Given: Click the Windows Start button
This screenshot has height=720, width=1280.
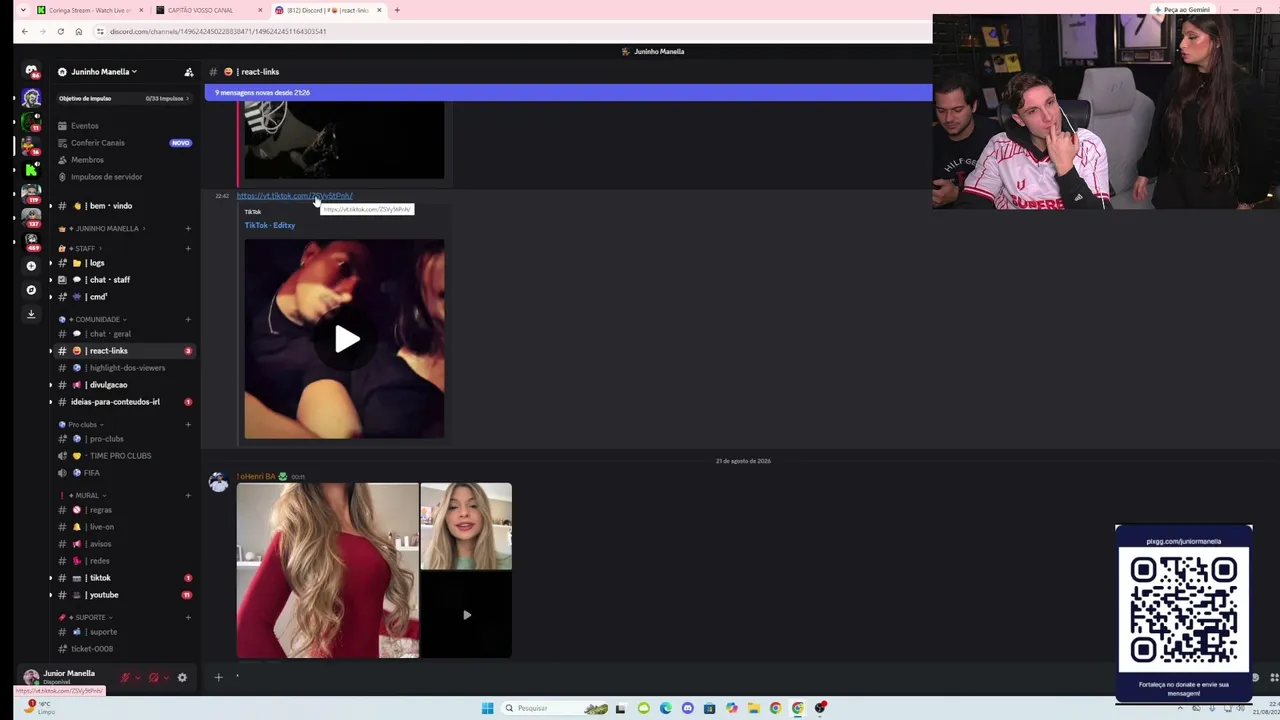Looking at the screenshot, I should pos(487,708).
